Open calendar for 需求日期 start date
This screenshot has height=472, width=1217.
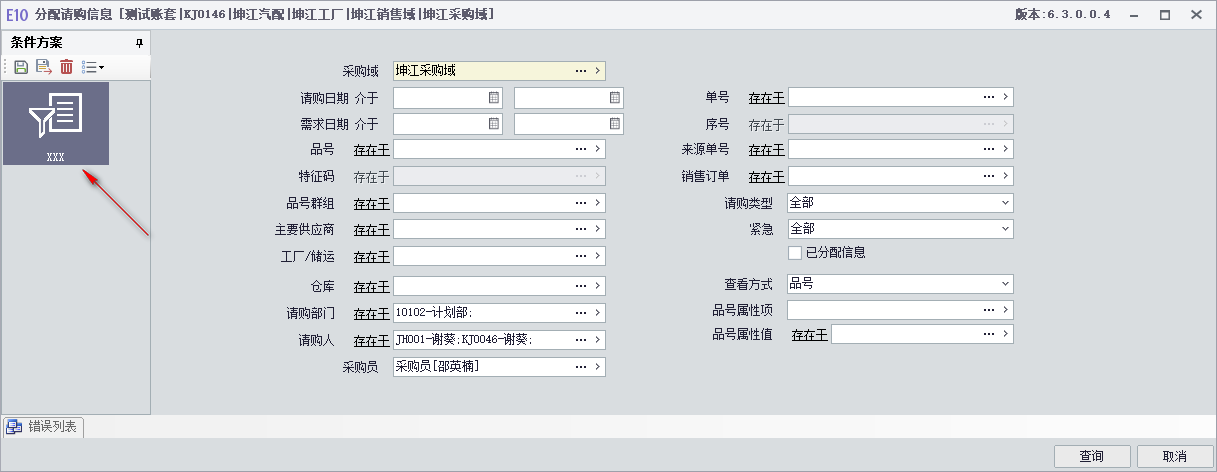pyautogui.click(x=494, y=124)
